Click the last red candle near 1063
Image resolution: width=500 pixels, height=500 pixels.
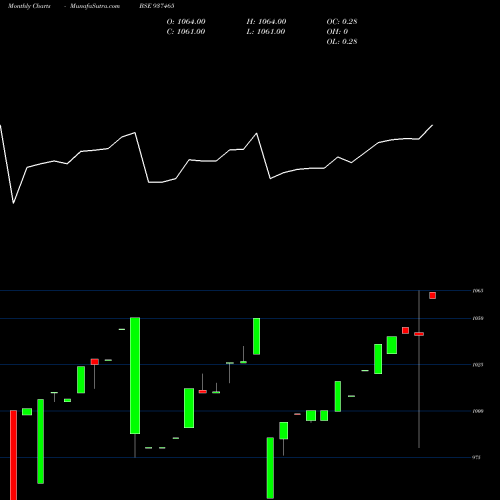[432, 295]
